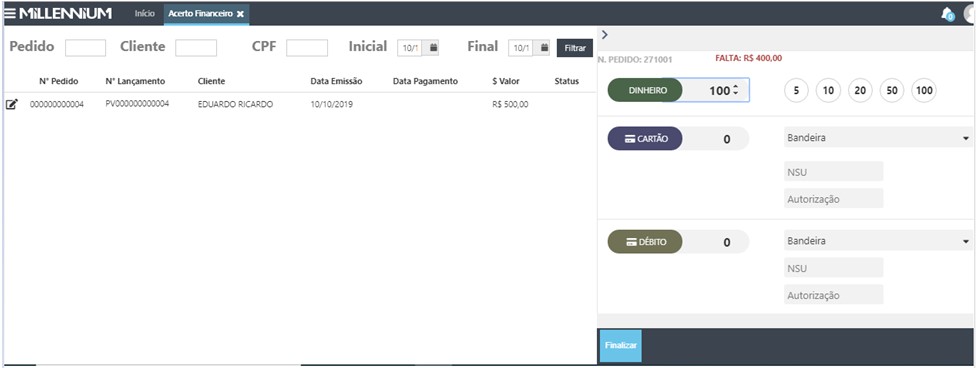Focus the Cartão NSU field
The width and height of the screenshot is (977, 368).
(x=834, y=171)
